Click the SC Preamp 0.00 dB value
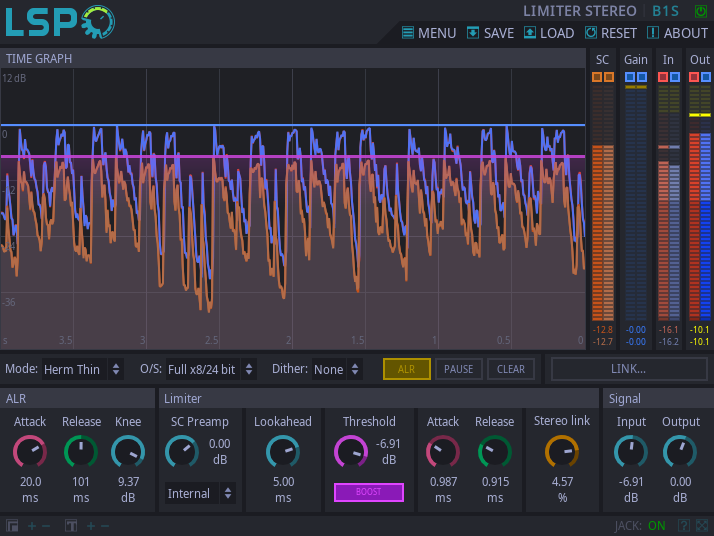The width and height of the screenshot is (714, 536). [x=220, y=451]
